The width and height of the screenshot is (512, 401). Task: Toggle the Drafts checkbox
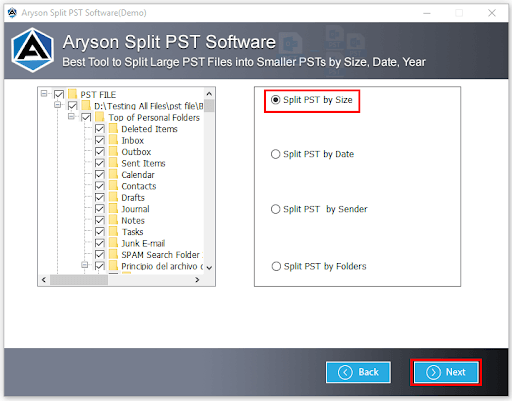tap(100, 197)
